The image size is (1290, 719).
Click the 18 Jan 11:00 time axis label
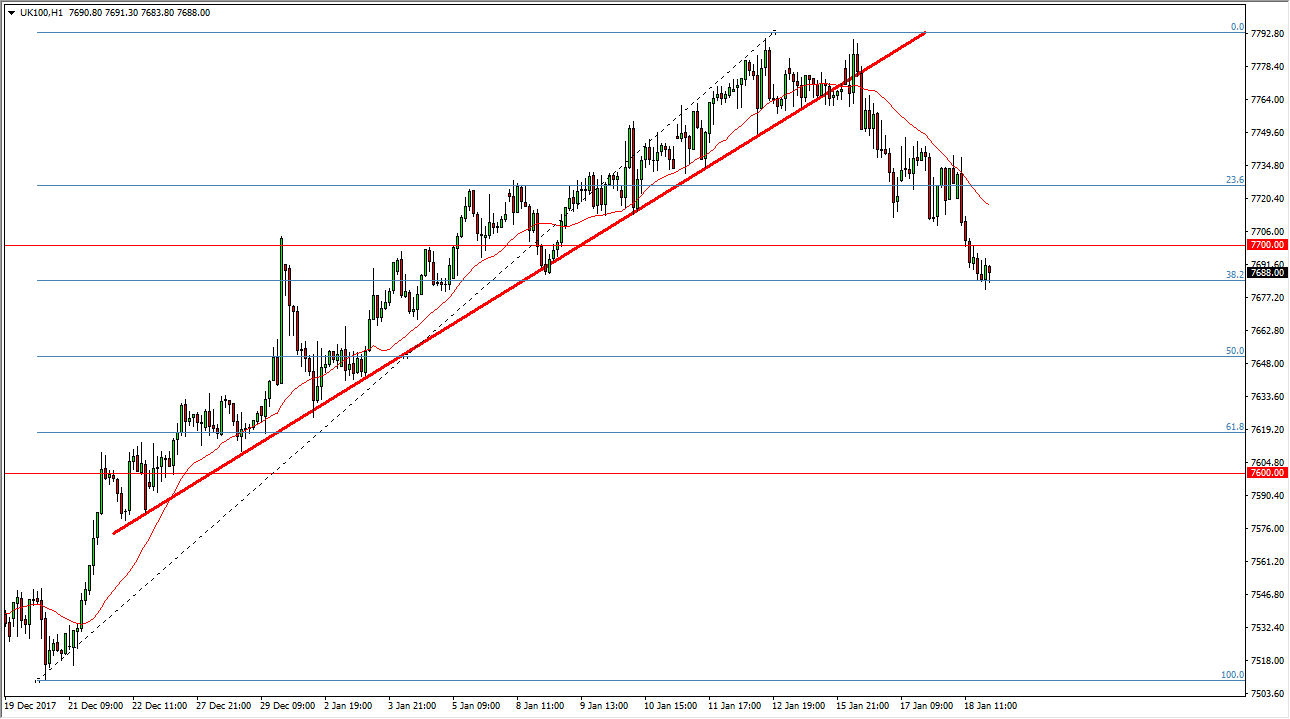[x=989, y=706]
